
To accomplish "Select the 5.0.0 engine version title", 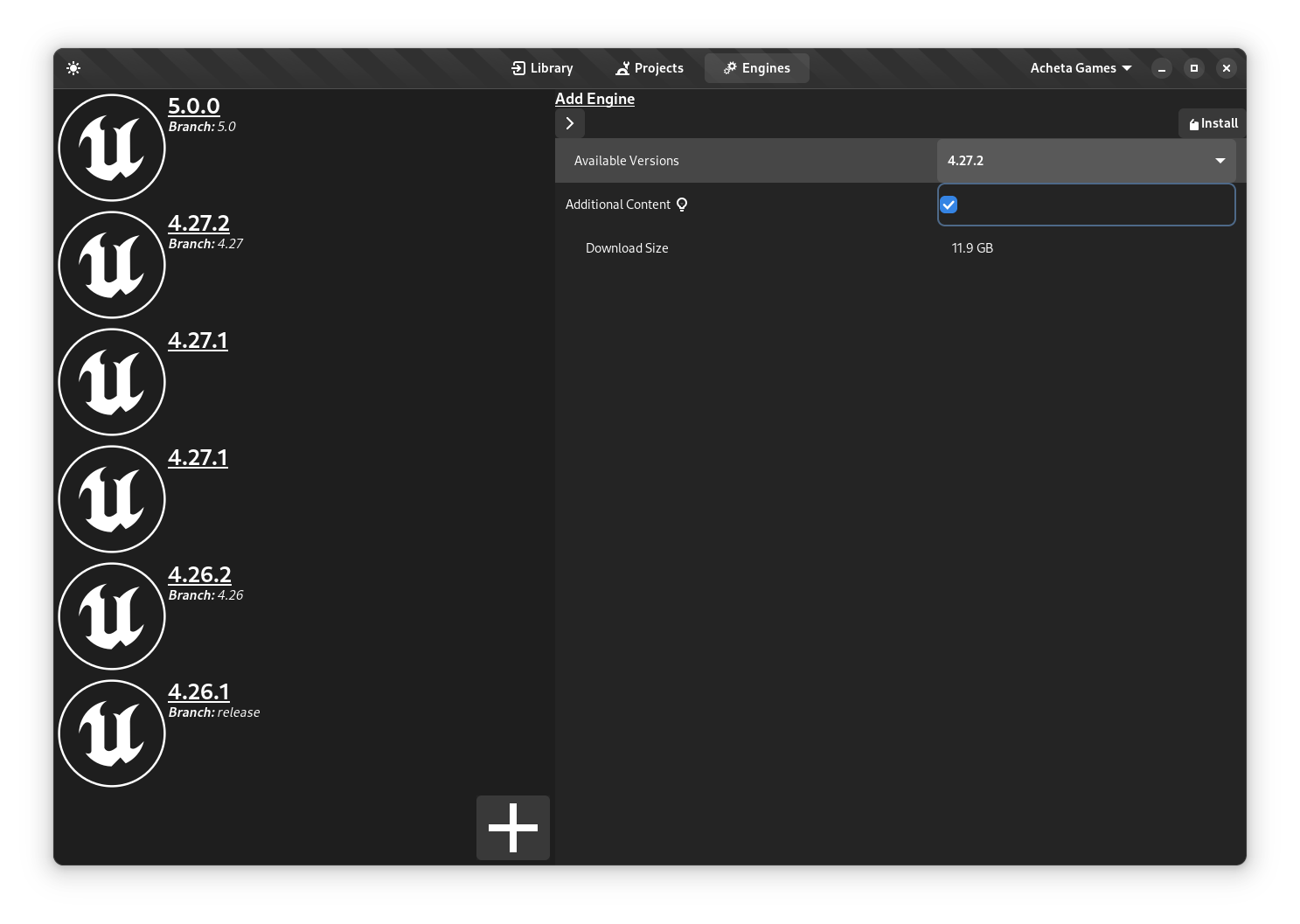I will tap(194, 107).
